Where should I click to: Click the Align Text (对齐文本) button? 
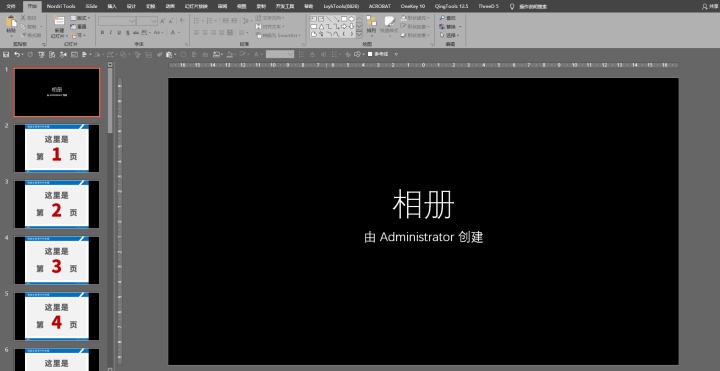(269, 26)
